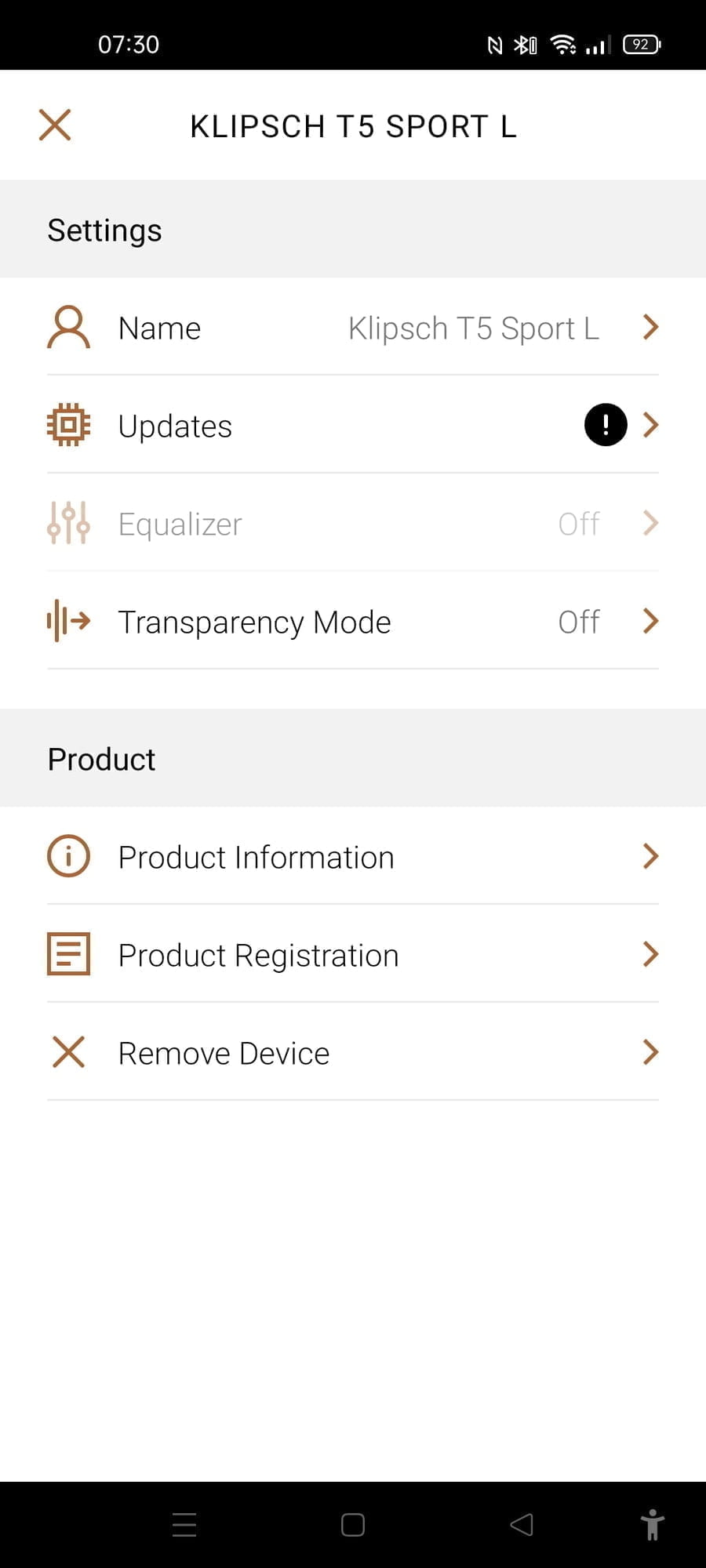Expand Transparency Mode with its chevron

(x=650, y=621)
